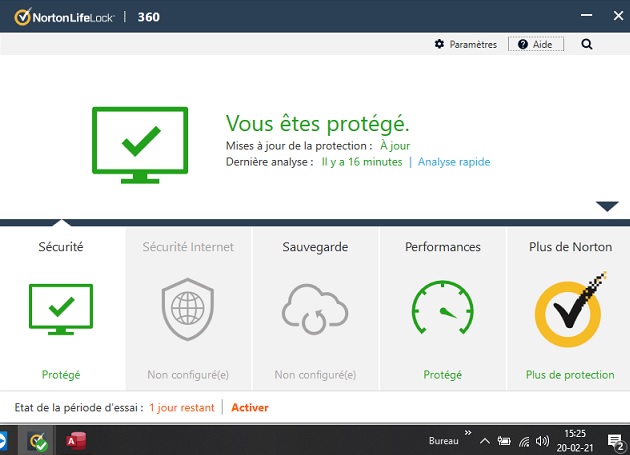The height and width of the screenshot is (455, 630).
Task: Click the Aide question mark icon
Action: pos(522,44)
